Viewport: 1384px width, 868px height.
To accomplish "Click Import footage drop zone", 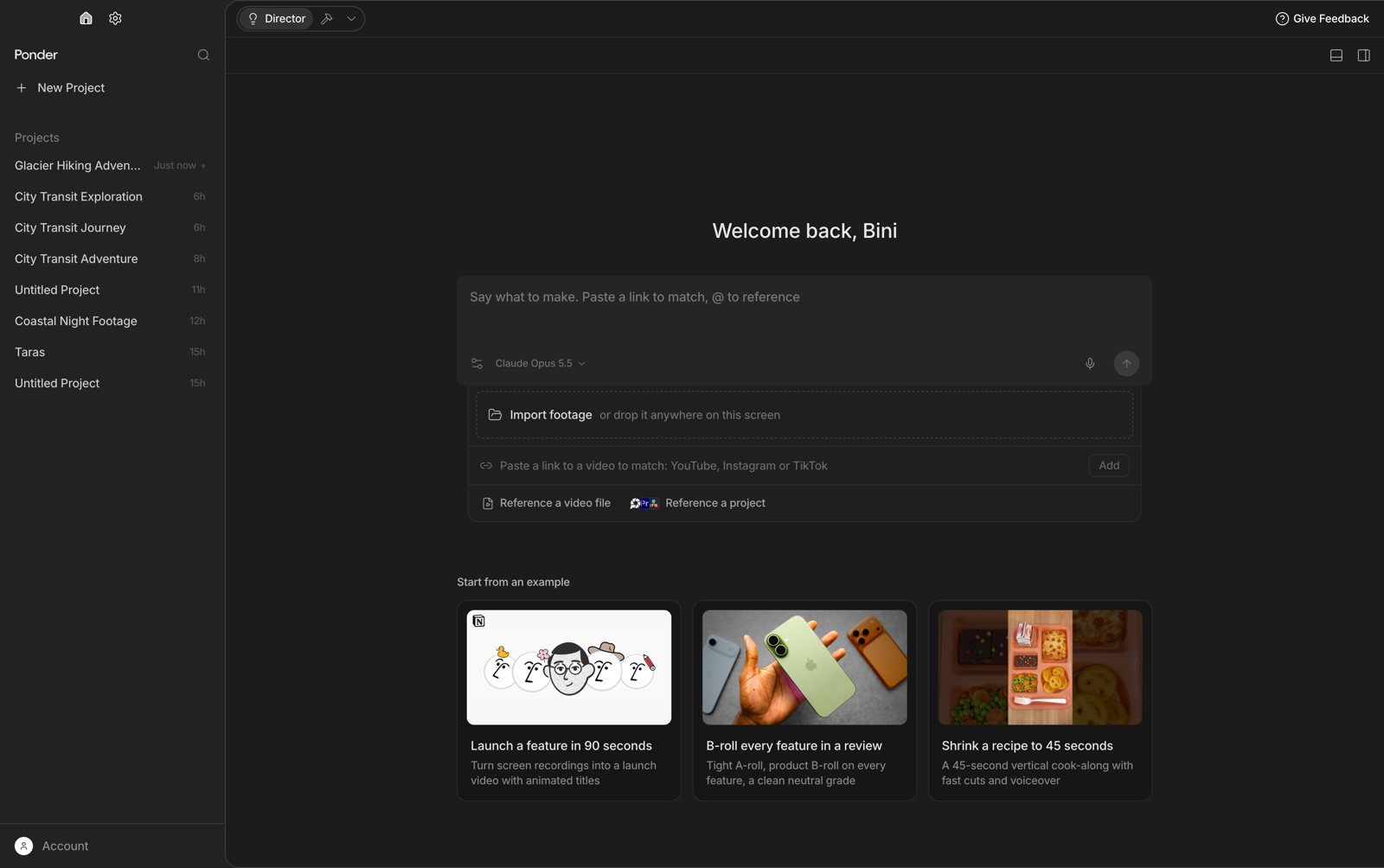I will coord(804,415).
